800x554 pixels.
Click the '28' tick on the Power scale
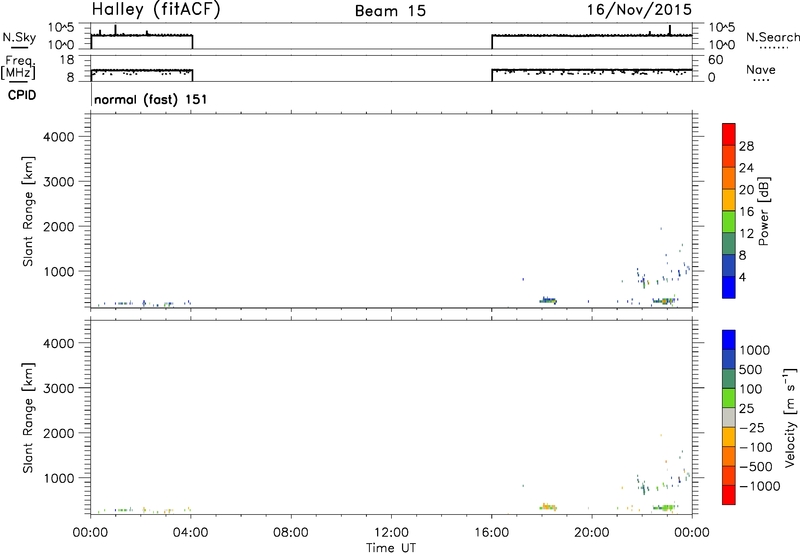coord(746,146)
